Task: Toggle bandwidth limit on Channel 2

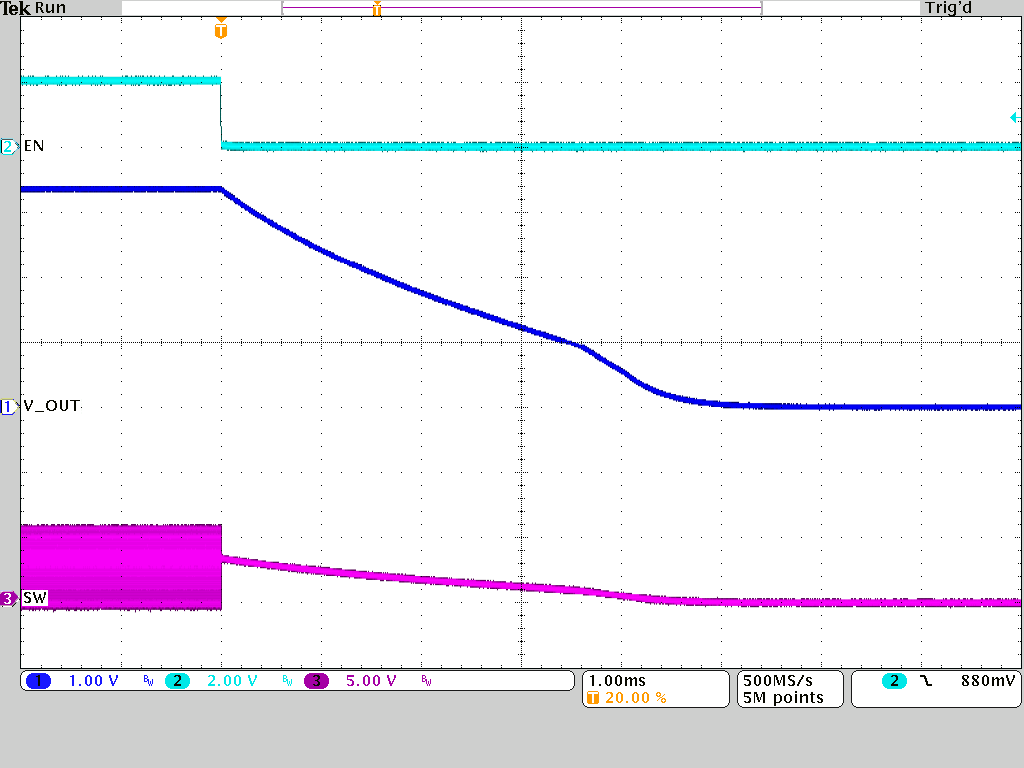Action: [288, 681]
